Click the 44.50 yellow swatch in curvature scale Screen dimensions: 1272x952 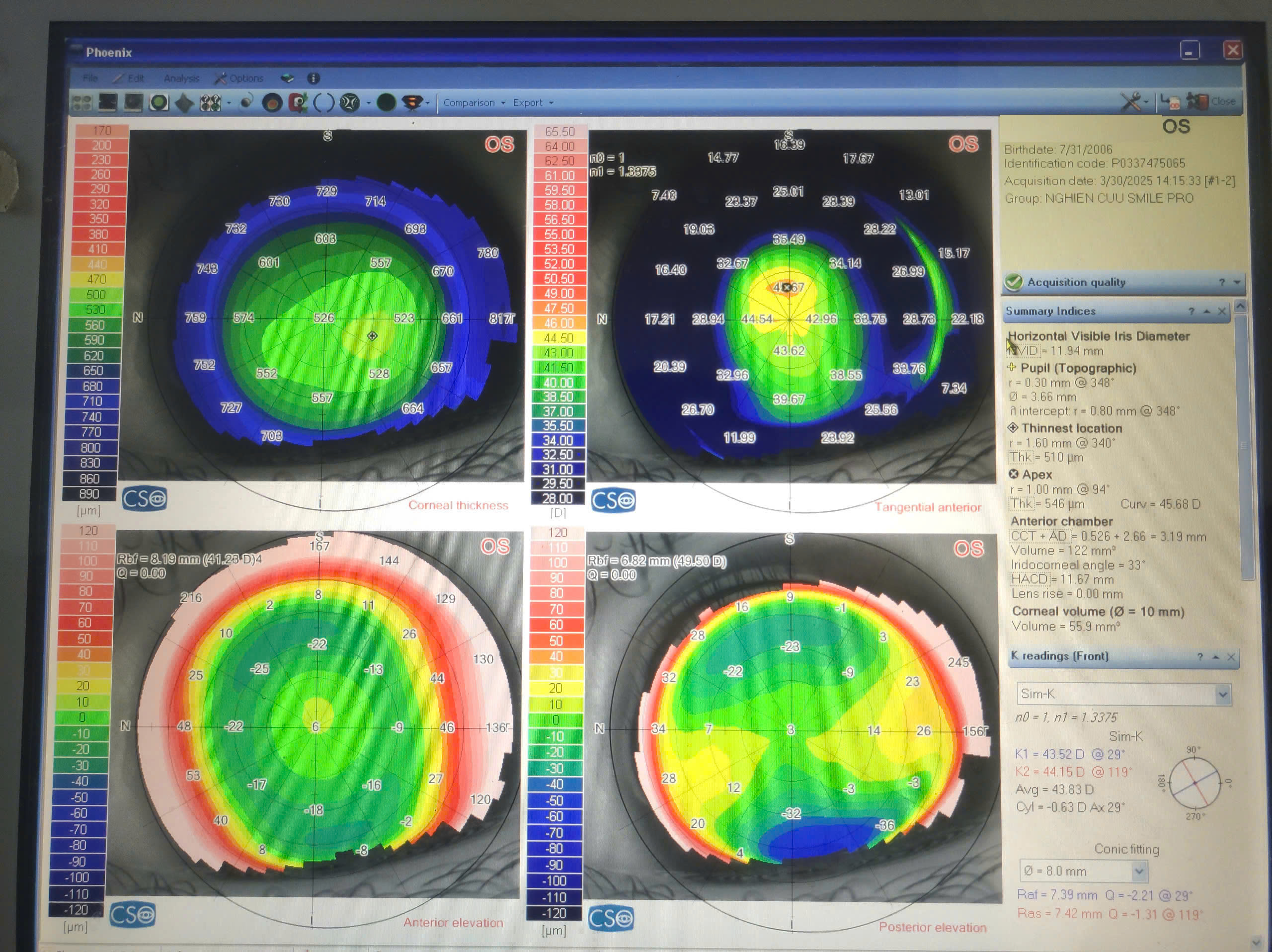558,338
